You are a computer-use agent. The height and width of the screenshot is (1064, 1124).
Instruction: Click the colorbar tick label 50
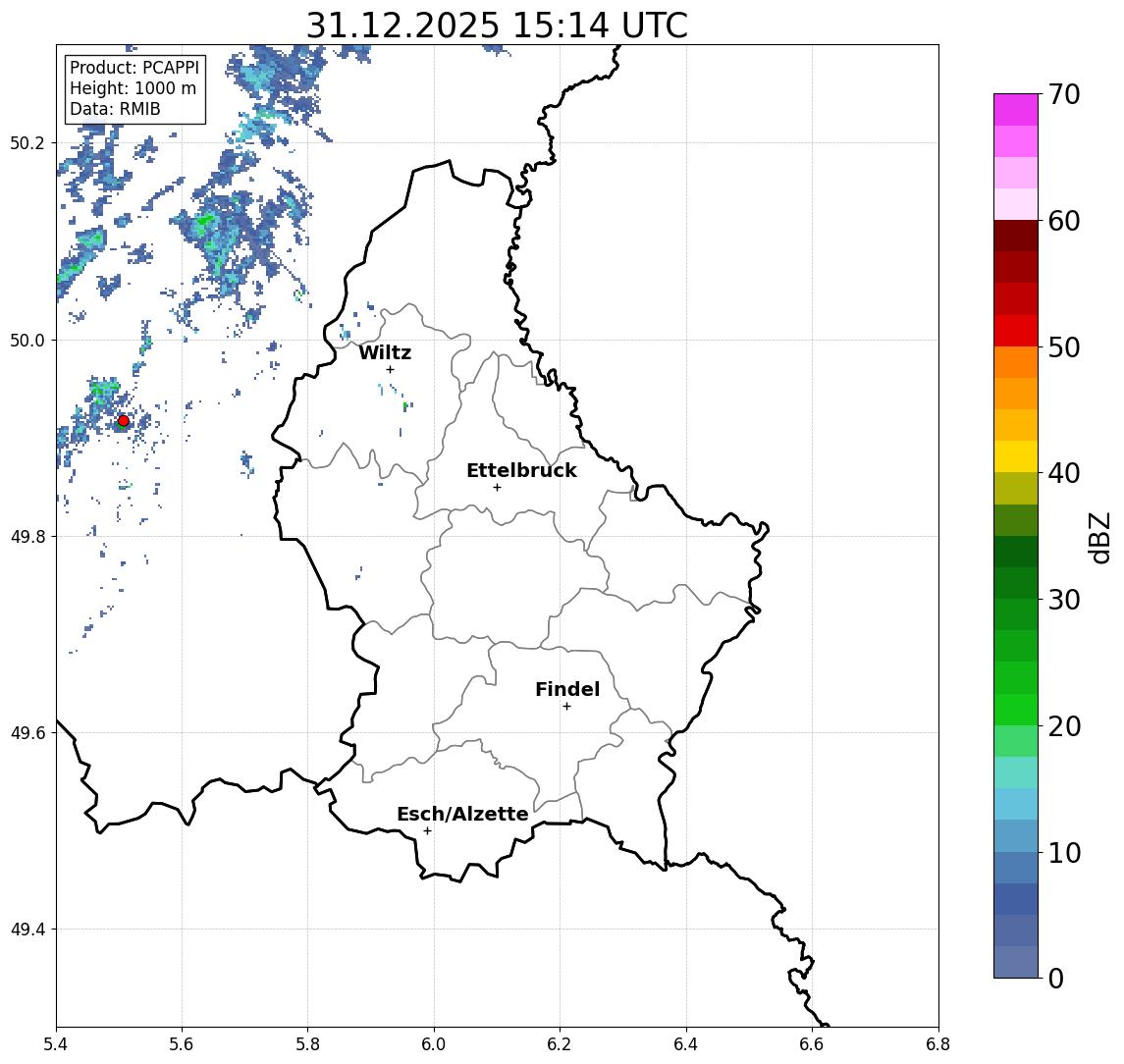click(1064, 347)
